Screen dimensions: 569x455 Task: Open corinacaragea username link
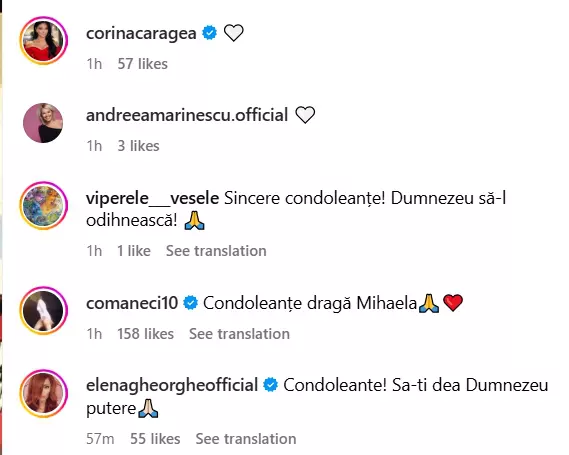(x=141, y=33)
